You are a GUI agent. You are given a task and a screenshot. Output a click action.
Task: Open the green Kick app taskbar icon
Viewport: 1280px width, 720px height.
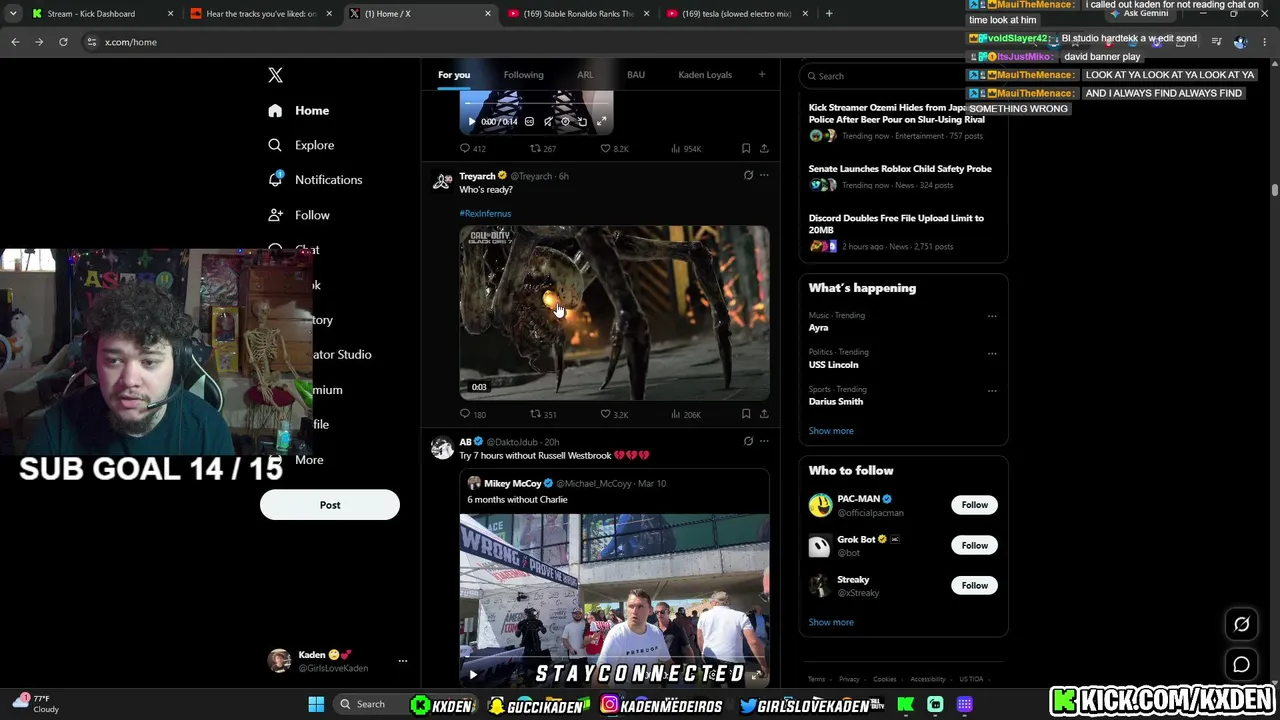point(905,705)
